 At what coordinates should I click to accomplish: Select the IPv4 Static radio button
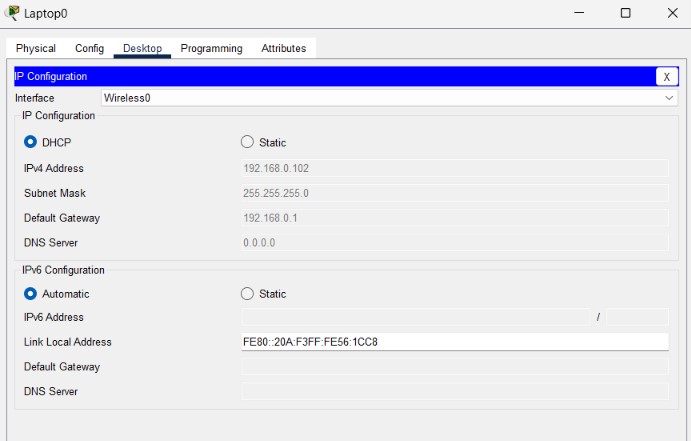click(247, 142)
